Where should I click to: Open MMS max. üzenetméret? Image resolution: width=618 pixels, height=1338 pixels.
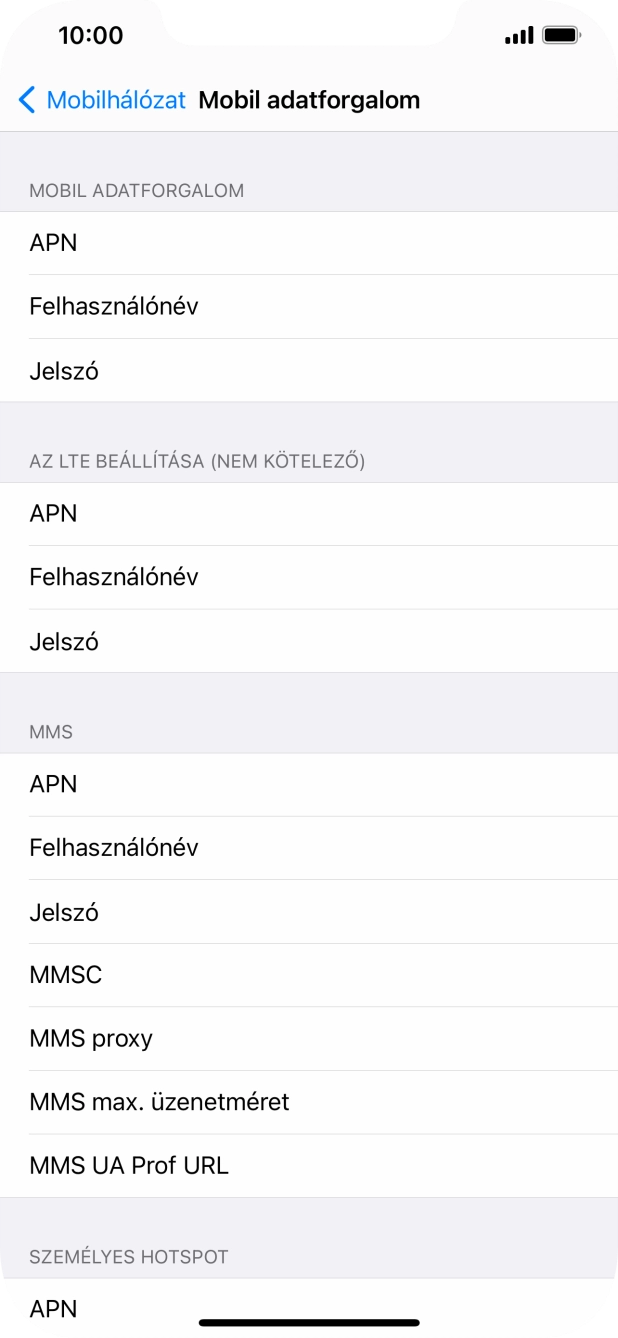[309, 1102]
